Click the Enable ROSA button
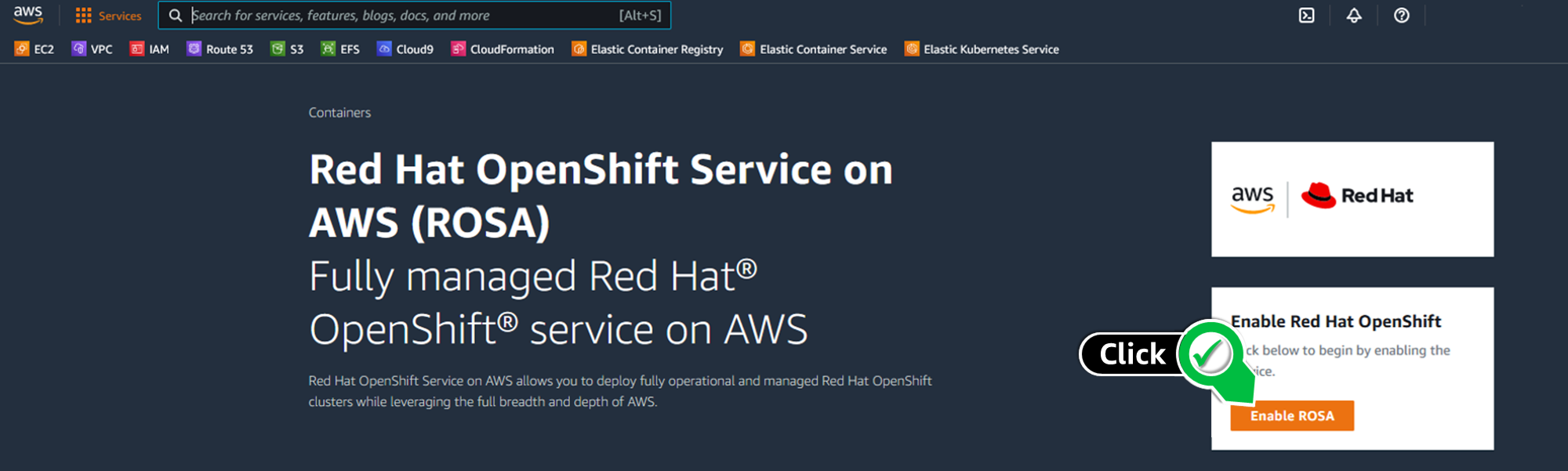1568x471 pixels. (x=1291, y=415)
